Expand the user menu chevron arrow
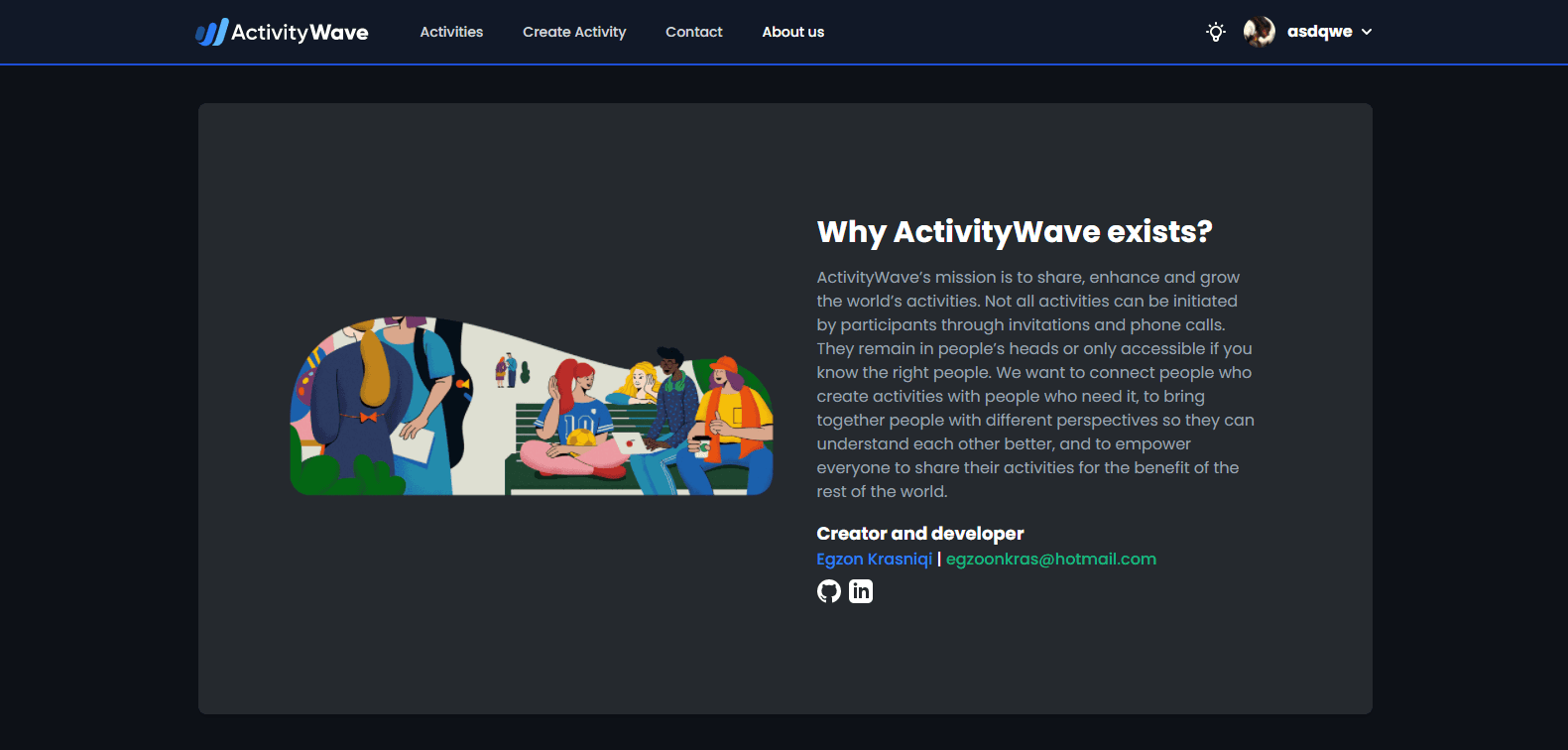The image size is (1568, 750). pyautogui.click(x=1367, y=32)
